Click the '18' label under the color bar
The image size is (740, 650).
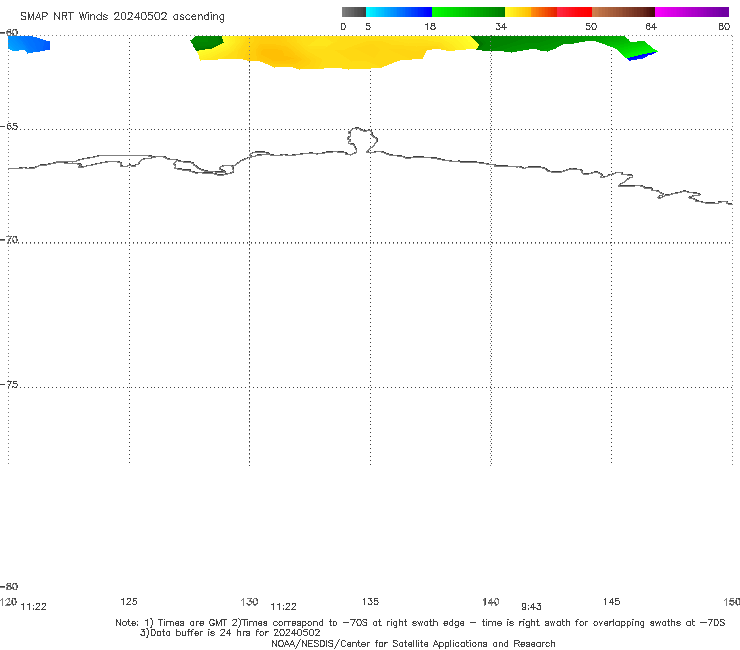point(430,26)
